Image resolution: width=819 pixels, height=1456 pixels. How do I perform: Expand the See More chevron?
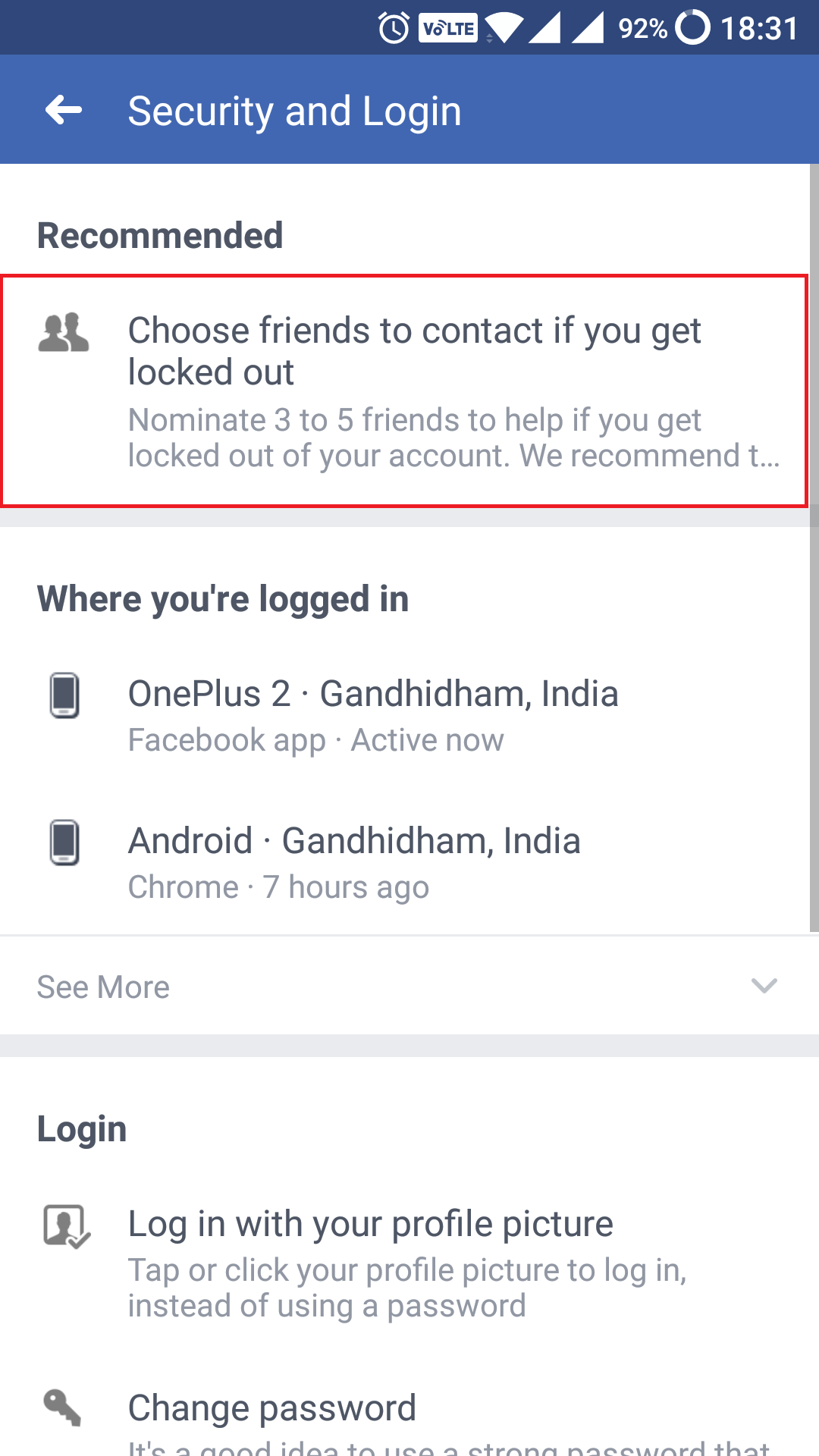click(764, 986)
